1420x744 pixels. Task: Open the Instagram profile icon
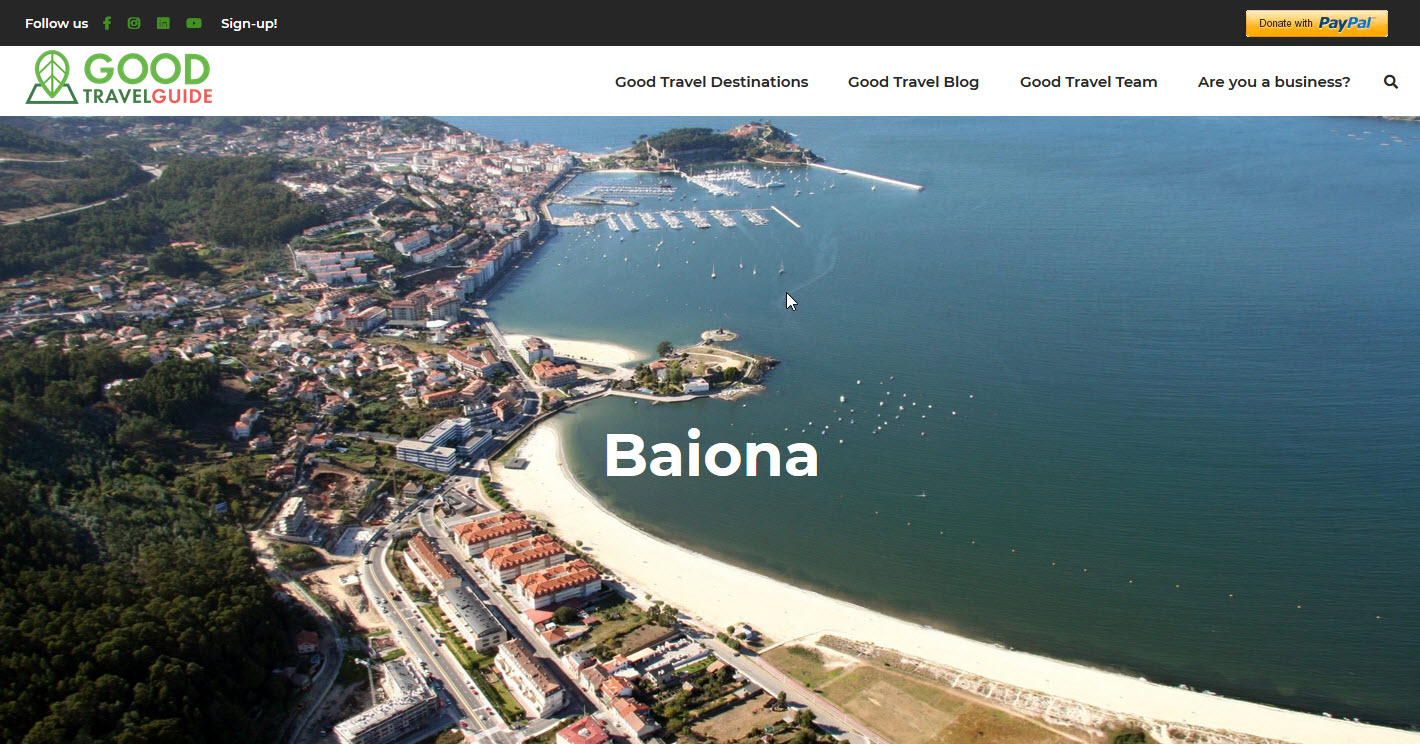134,23
